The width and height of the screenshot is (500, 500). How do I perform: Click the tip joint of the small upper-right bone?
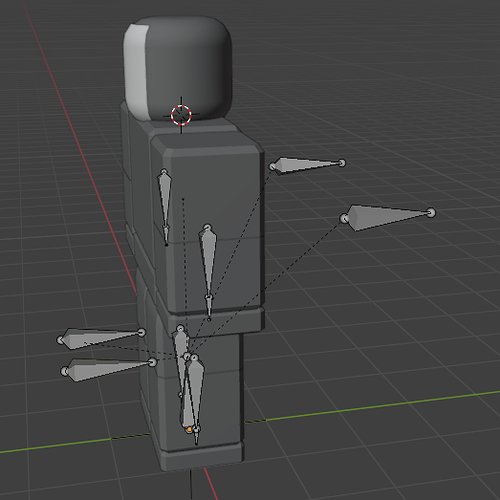(342, 163)
